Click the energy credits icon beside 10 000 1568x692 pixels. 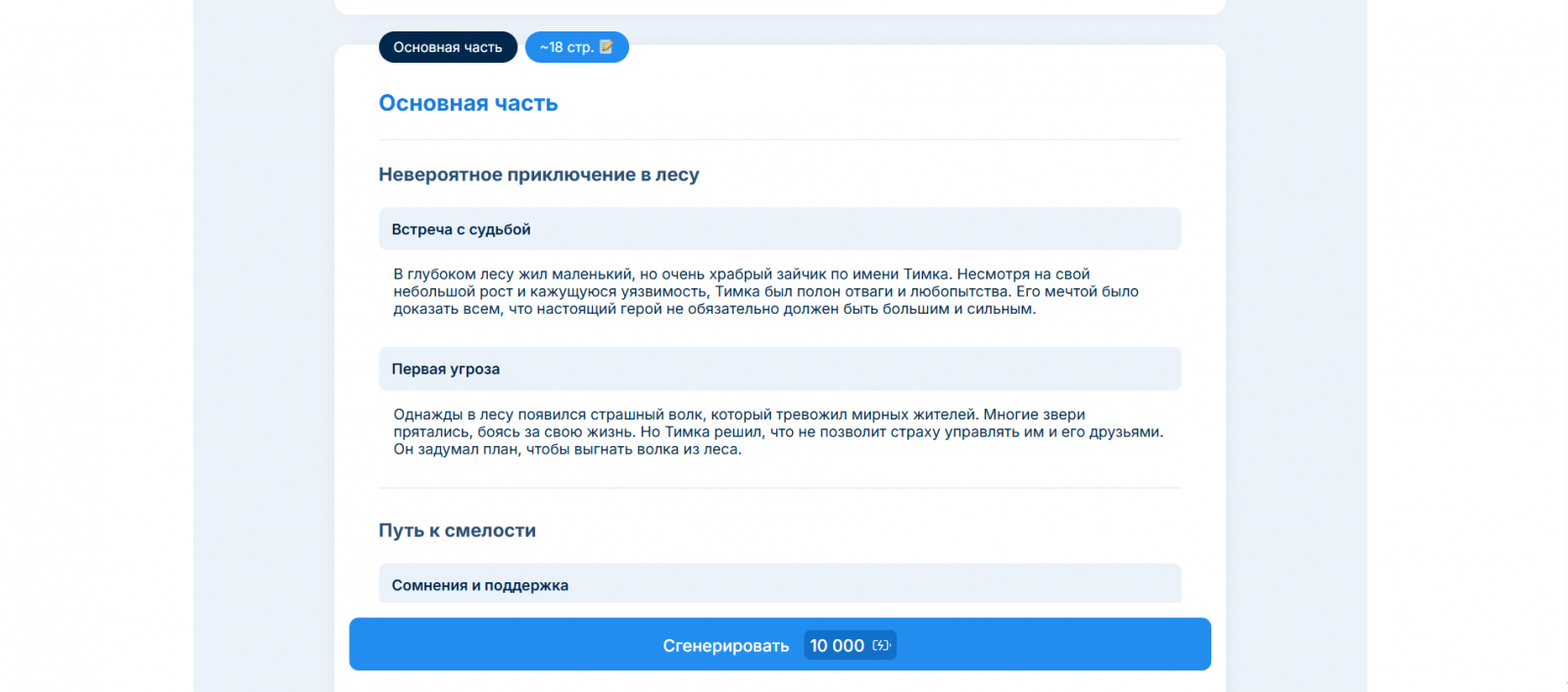coord(881,645)
